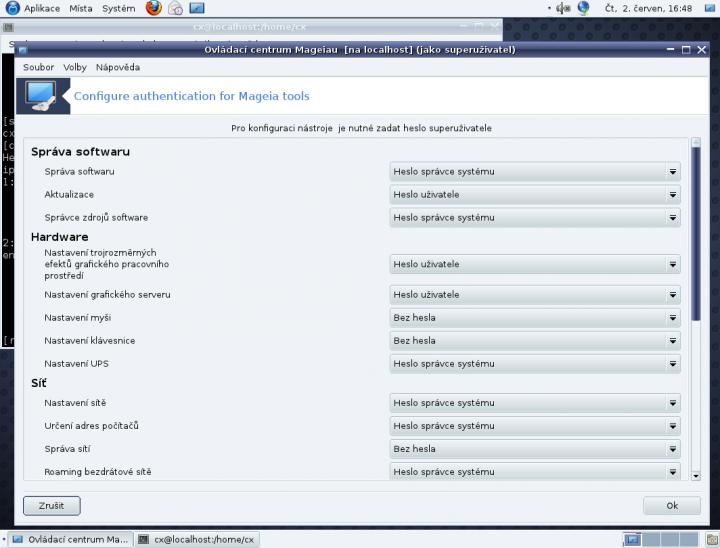Click the Pro konfiguraci nástroje instruction text
Image resolution: width=720 pixels, height=548 pixels.
coord(361,128)
